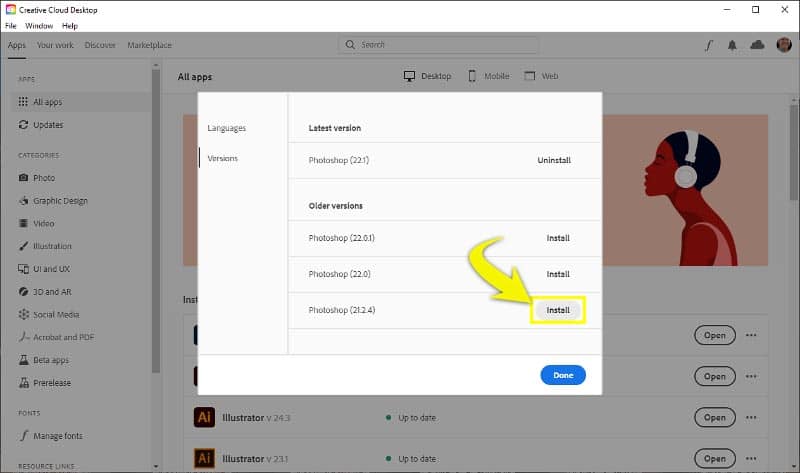The image size is (800, 473).
Task: Switch to the Your work tab
Action: [55, 45]
